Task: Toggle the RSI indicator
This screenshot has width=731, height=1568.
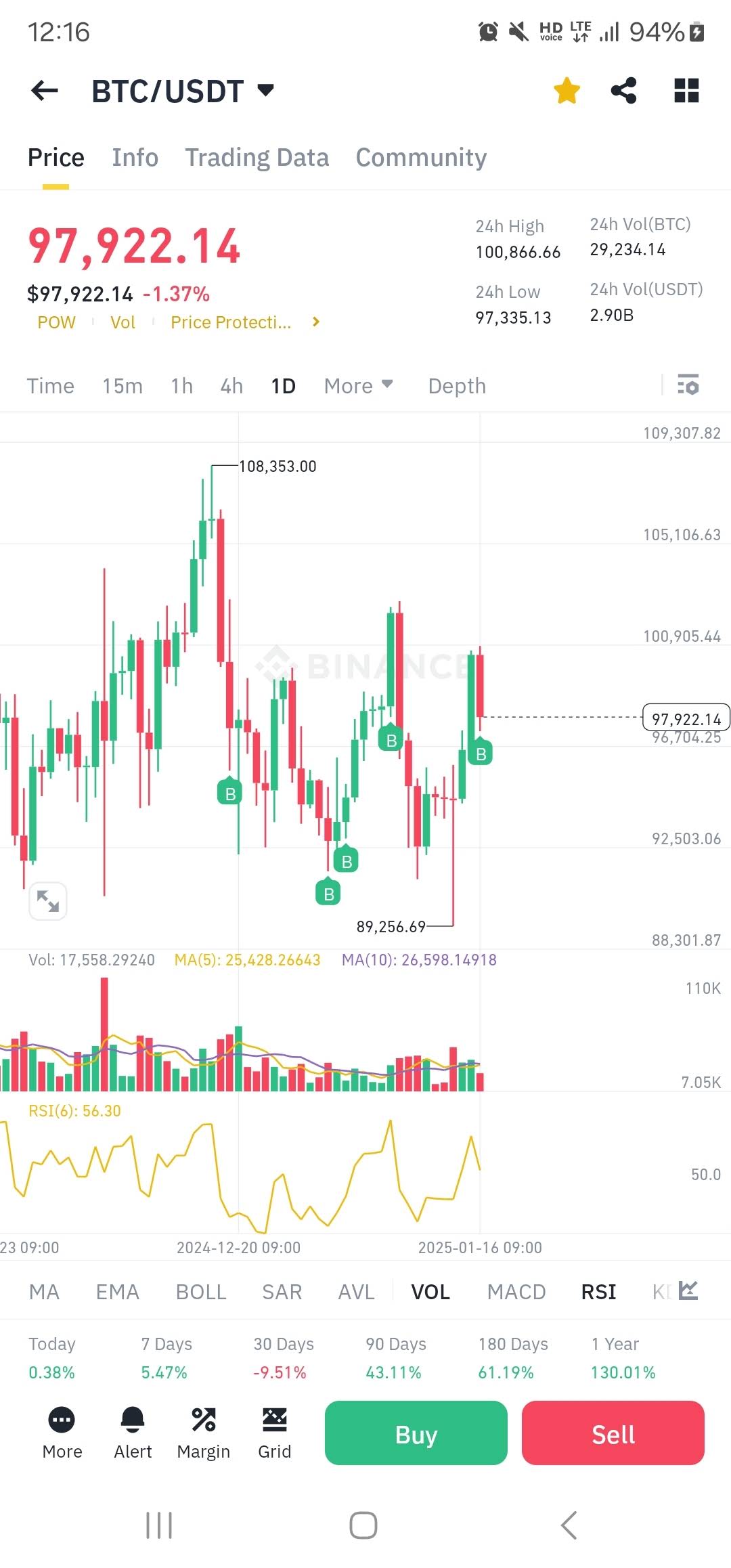Action: 598,1292
